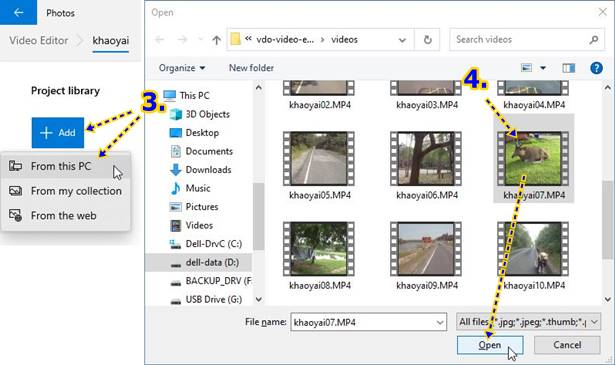
Task: Open the Organize menu
Action: coord(182,68)
